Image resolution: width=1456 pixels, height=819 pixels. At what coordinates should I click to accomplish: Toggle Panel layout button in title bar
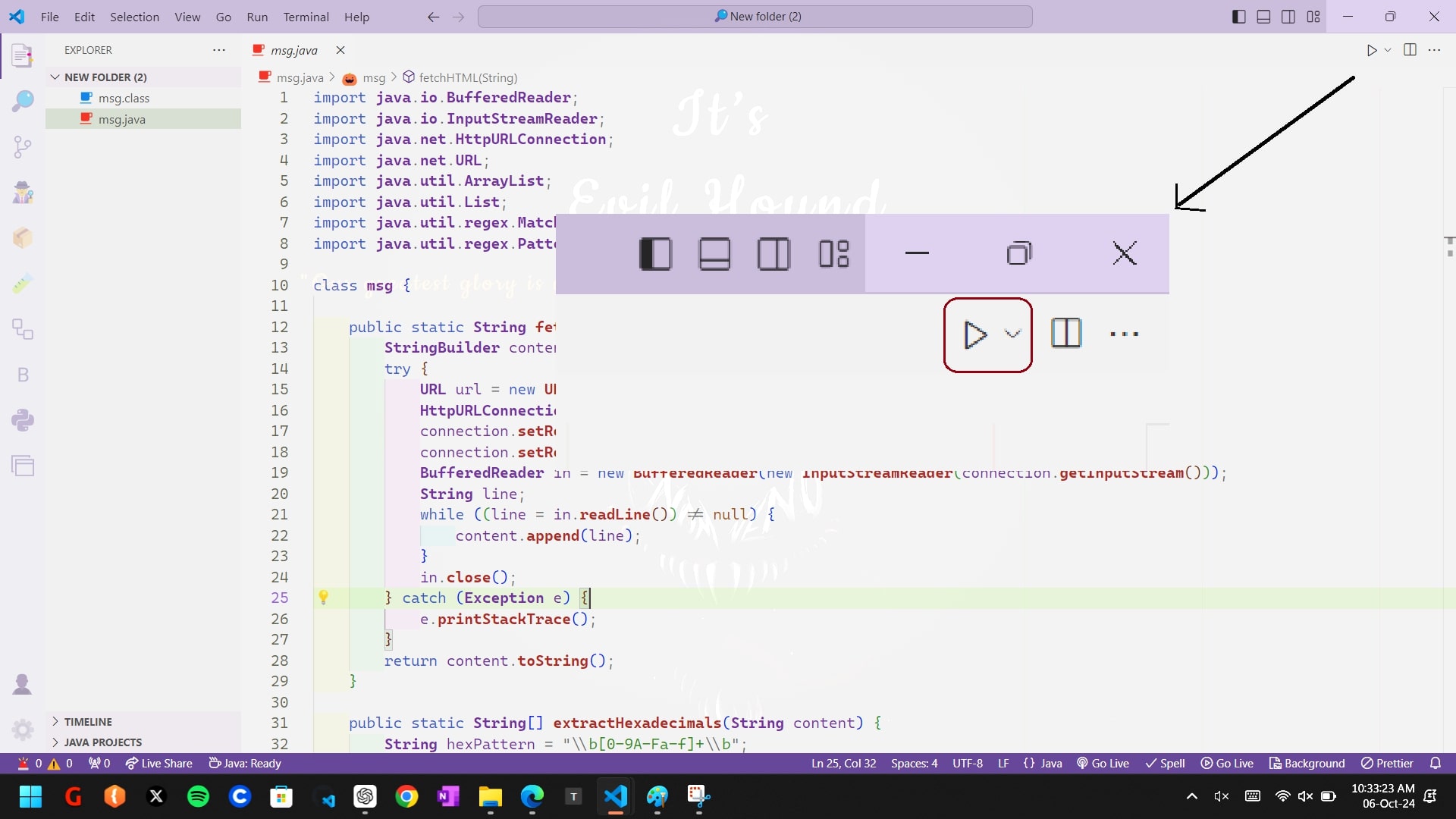pos(1263,17)
